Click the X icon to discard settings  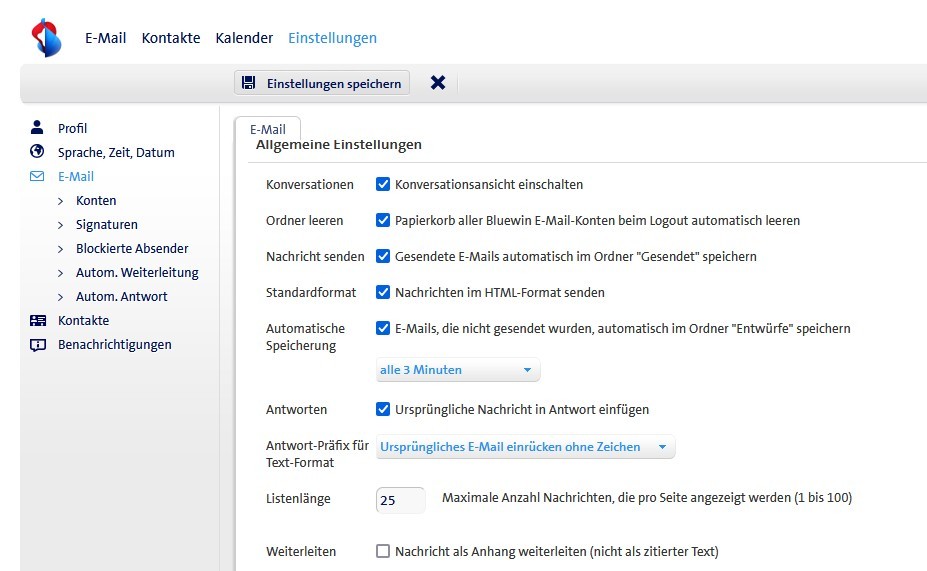pyautogui.click(x=437, y=83)
